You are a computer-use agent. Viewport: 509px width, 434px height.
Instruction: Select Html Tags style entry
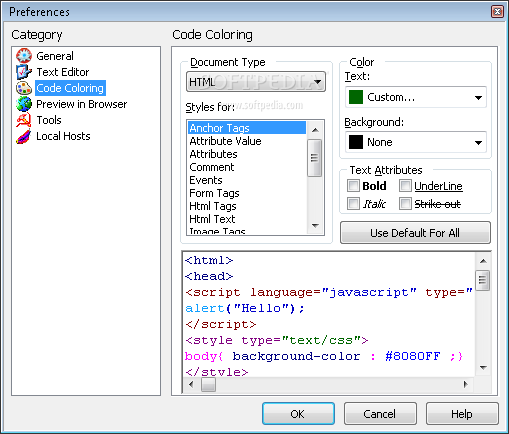(247, 206)
